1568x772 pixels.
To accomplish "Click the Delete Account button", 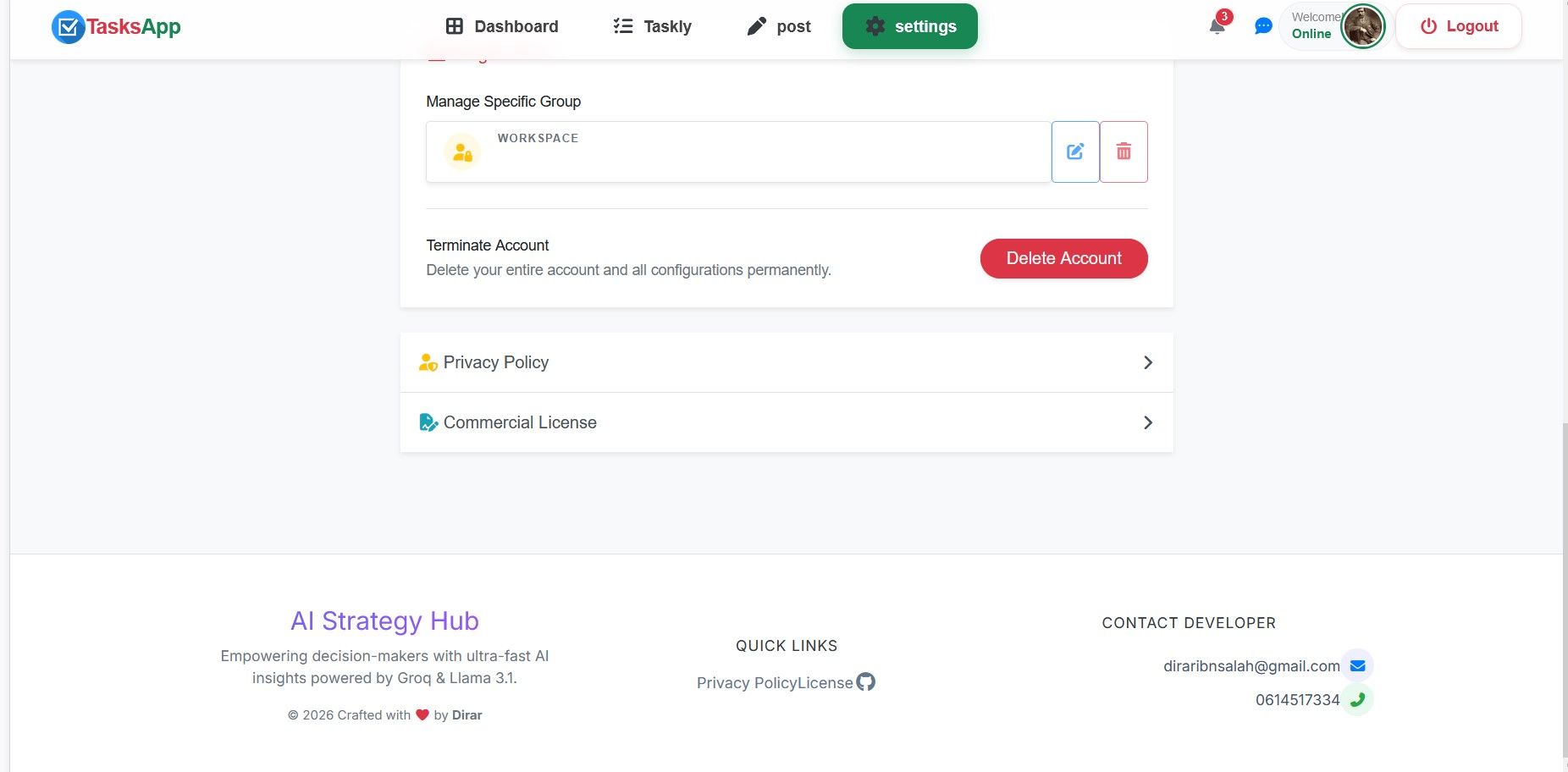I will [x=1063, y=258].
